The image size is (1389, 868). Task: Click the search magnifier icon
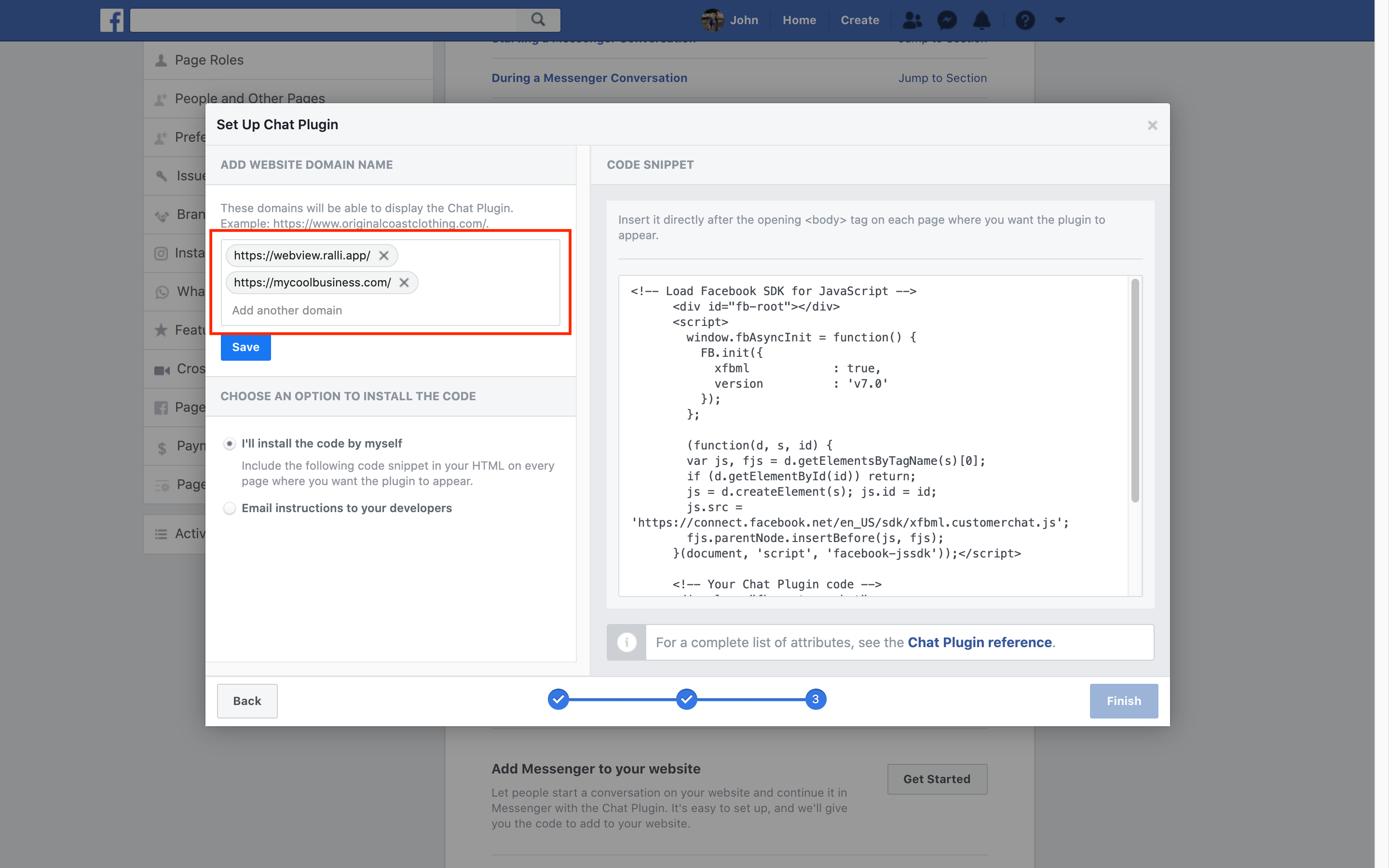538,20
